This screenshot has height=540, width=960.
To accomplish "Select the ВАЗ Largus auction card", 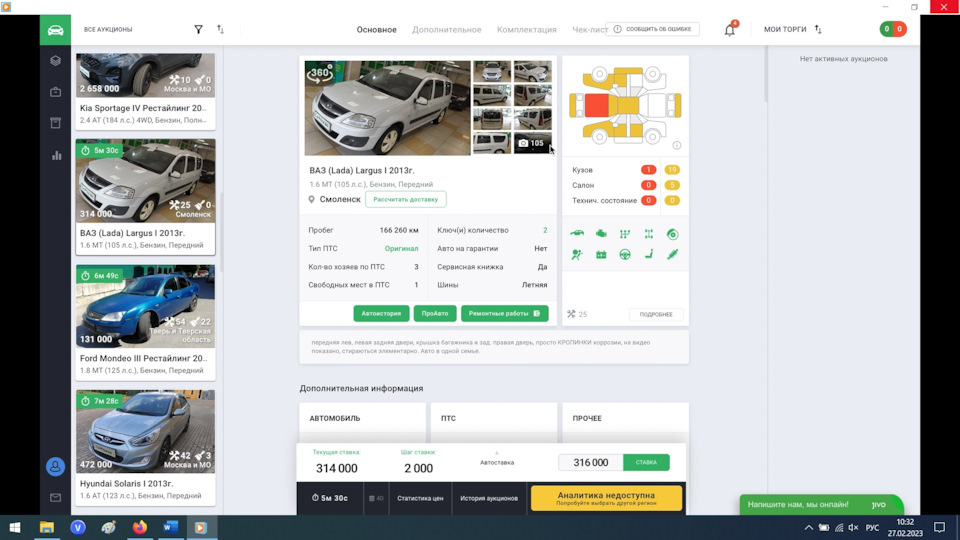I will [146, 197].
